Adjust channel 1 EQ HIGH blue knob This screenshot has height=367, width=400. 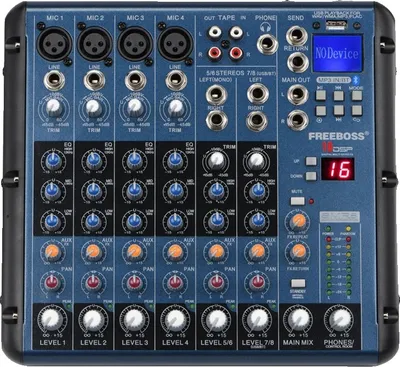52,161
